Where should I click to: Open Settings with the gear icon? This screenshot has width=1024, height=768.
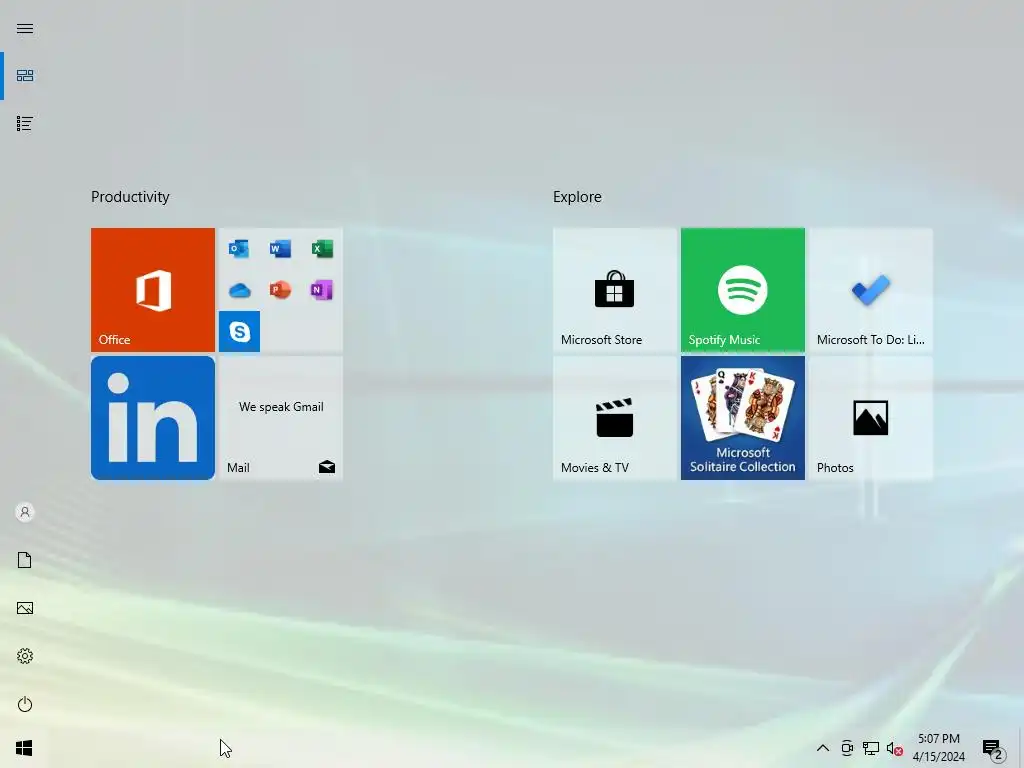(x=25, y=656)
